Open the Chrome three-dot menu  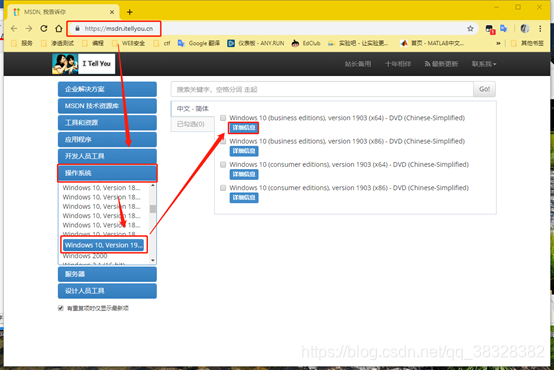540,29
